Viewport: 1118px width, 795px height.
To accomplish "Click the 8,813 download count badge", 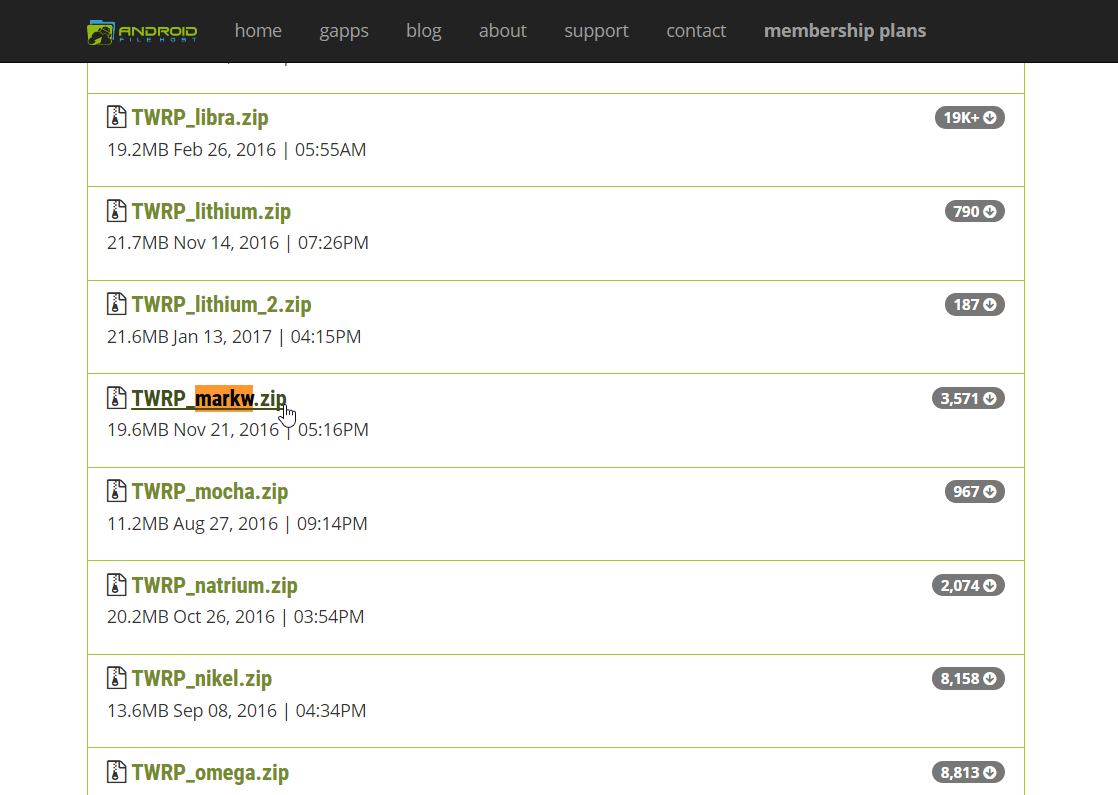I will coord(968,772).
